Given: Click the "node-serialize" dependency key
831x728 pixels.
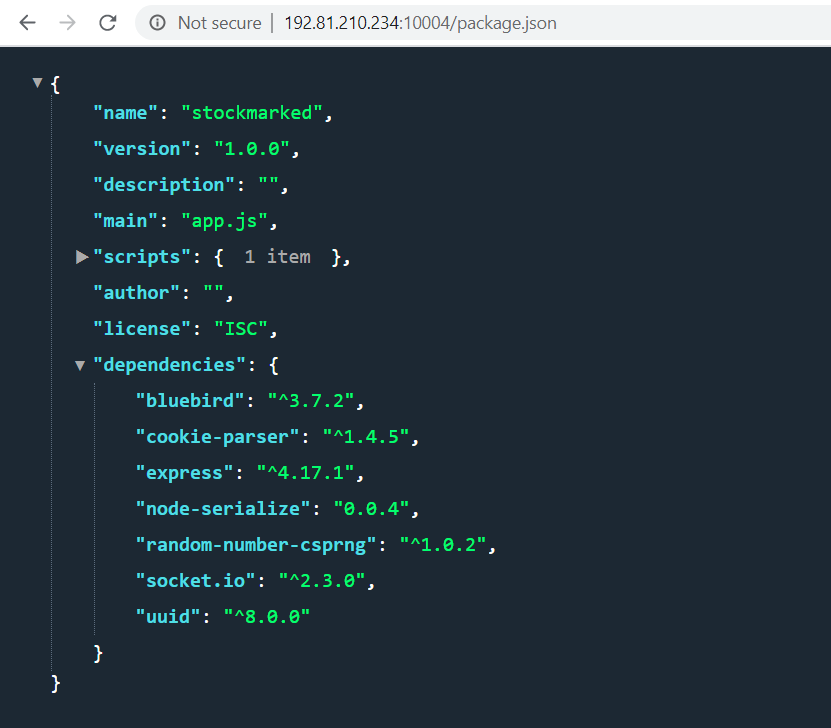Looking at the screenshot, I should pos(223,509).
